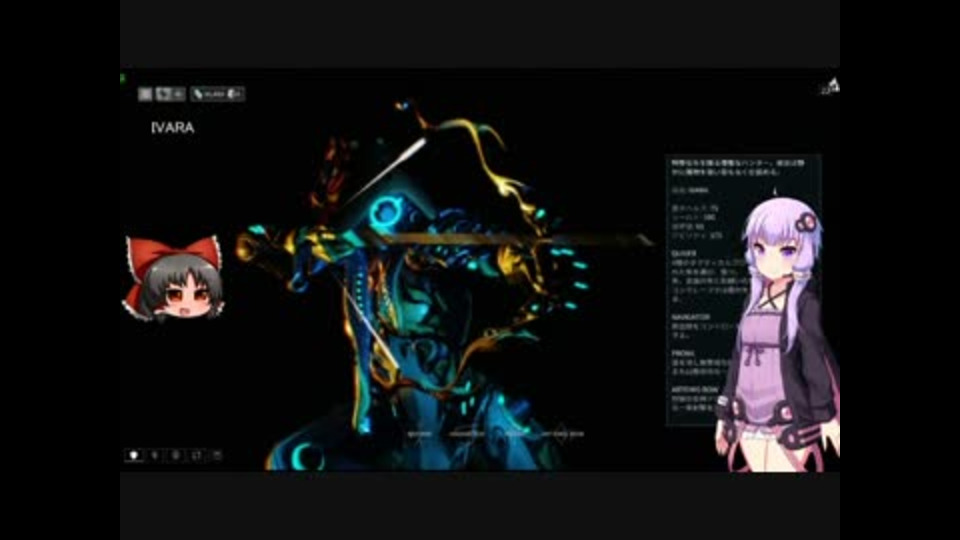The width and height of the screenshot is (960, 540).
Task: Select the PROWL ability label below the warframe
Action: coord(516,434)
